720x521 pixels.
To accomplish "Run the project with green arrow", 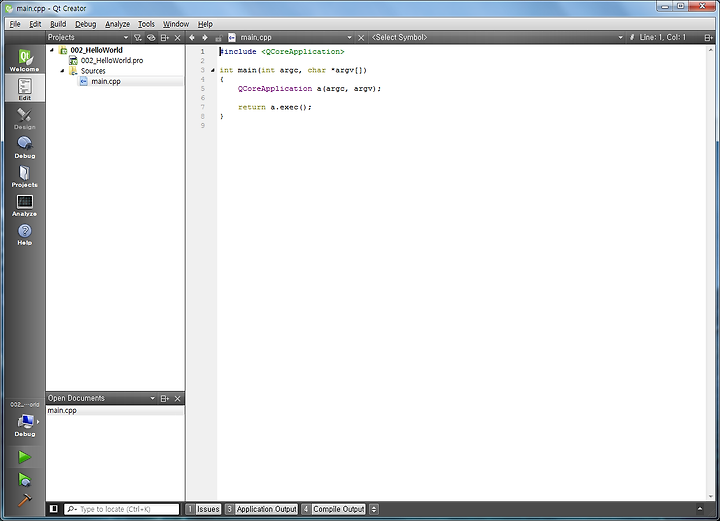I will (x=25, y=457).
